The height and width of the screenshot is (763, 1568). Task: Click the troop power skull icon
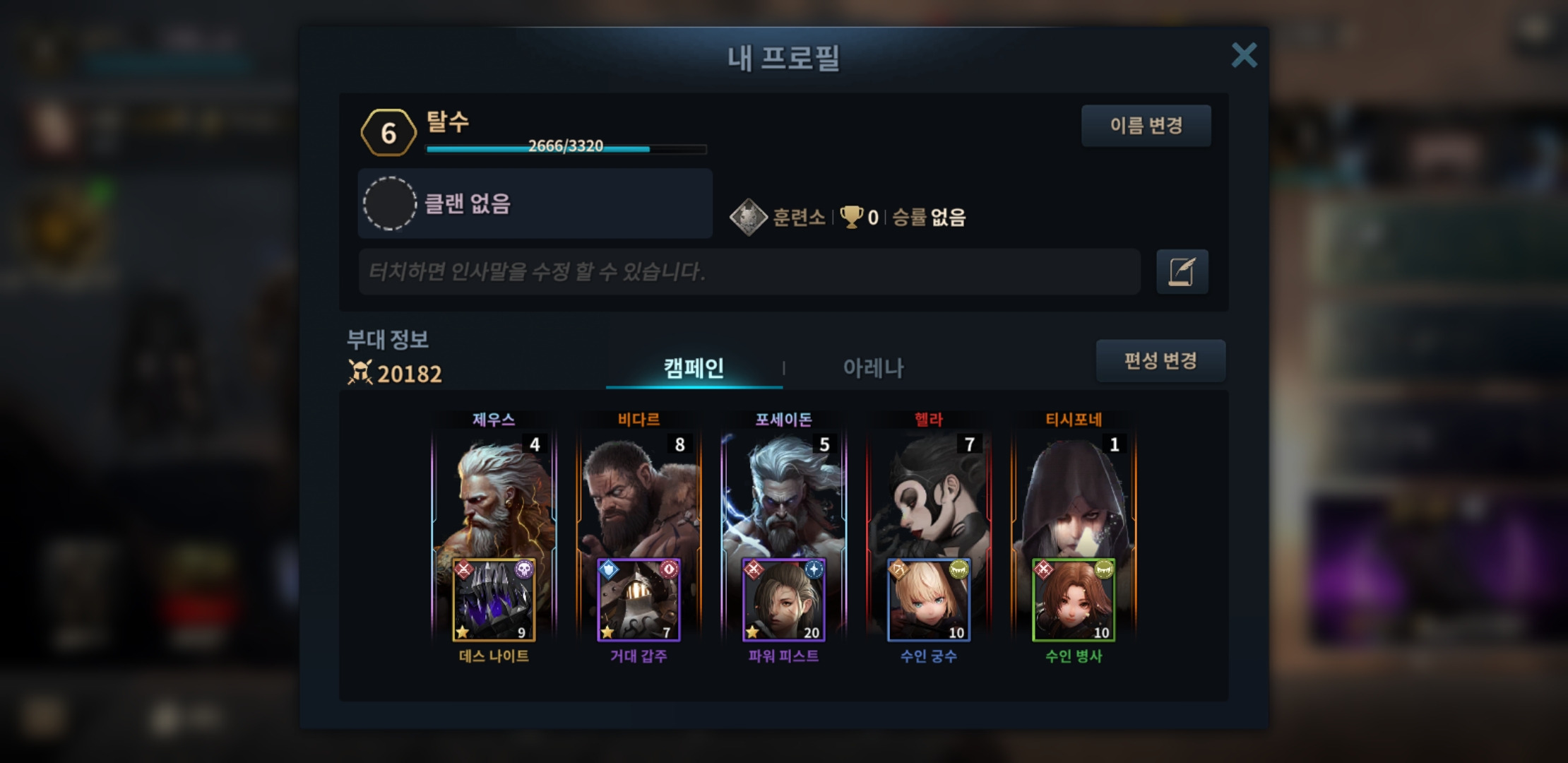[x=360, y=372]
